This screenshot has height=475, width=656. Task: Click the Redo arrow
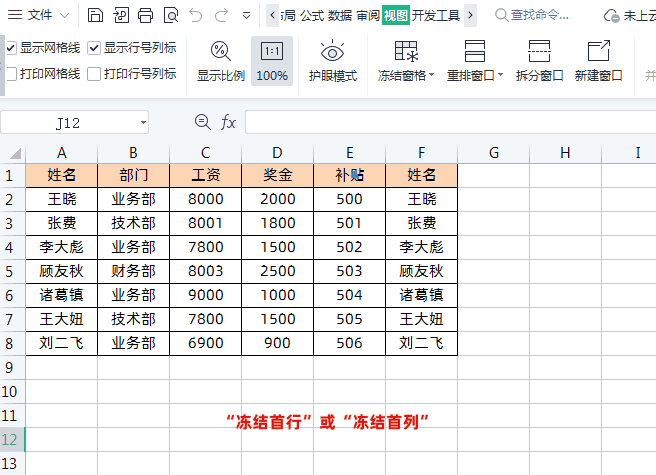coord(221,15)
